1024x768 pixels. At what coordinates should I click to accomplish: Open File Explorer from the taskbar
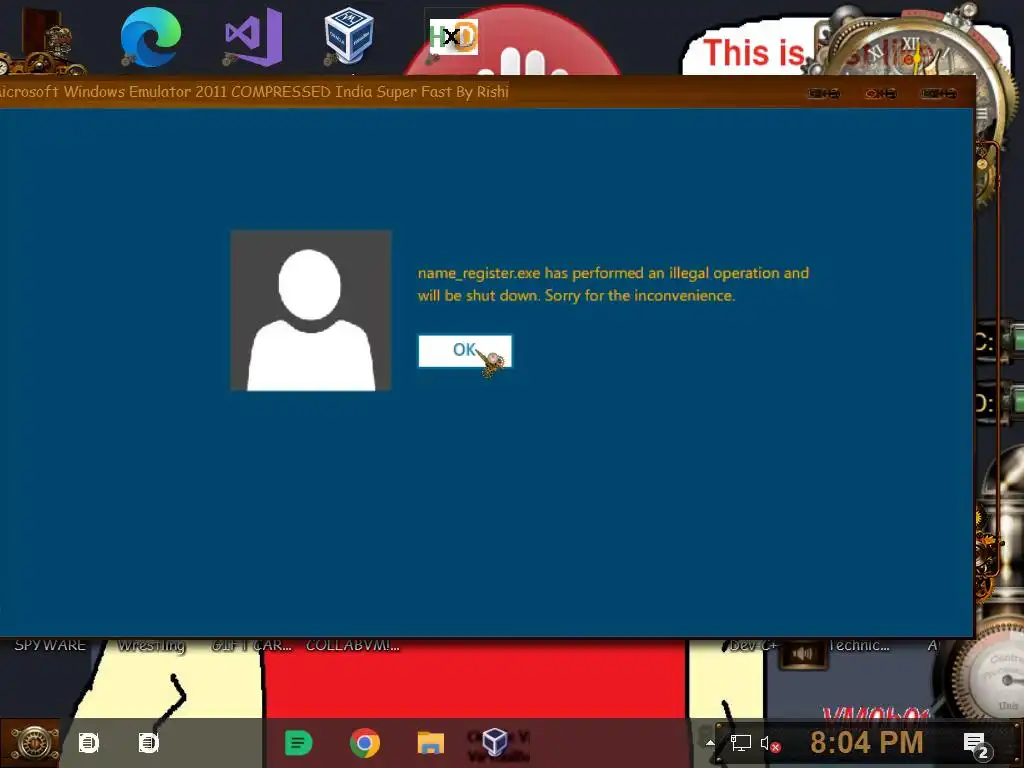click(430, 743)
